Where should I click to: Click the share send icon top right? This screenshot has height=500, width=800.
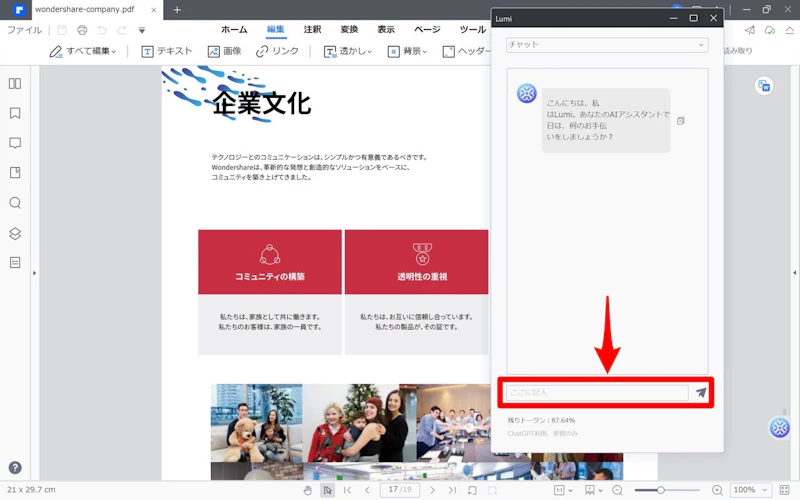point(749,30)
